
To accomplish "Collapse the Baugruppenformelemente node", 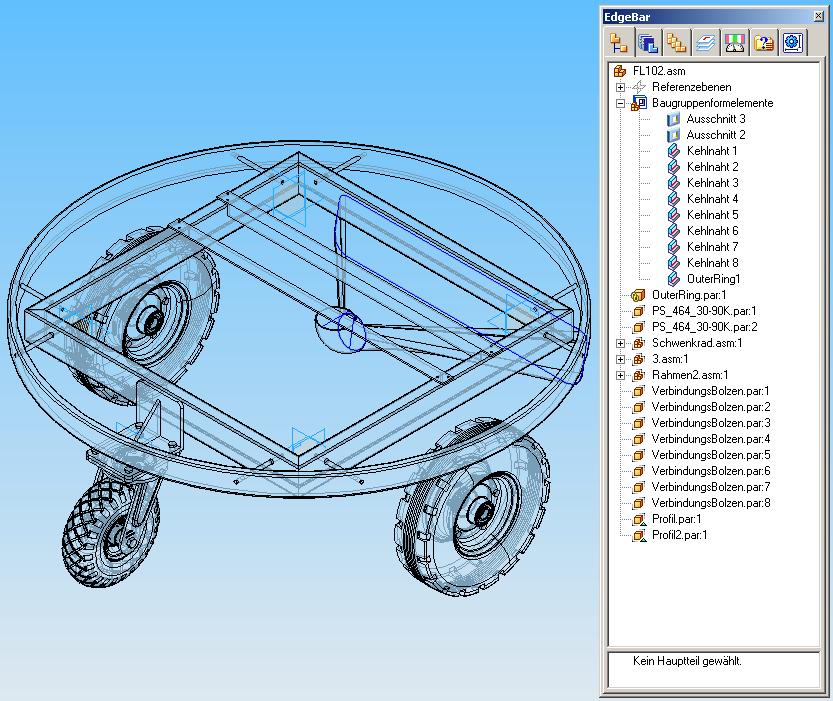I will [620, 104].
